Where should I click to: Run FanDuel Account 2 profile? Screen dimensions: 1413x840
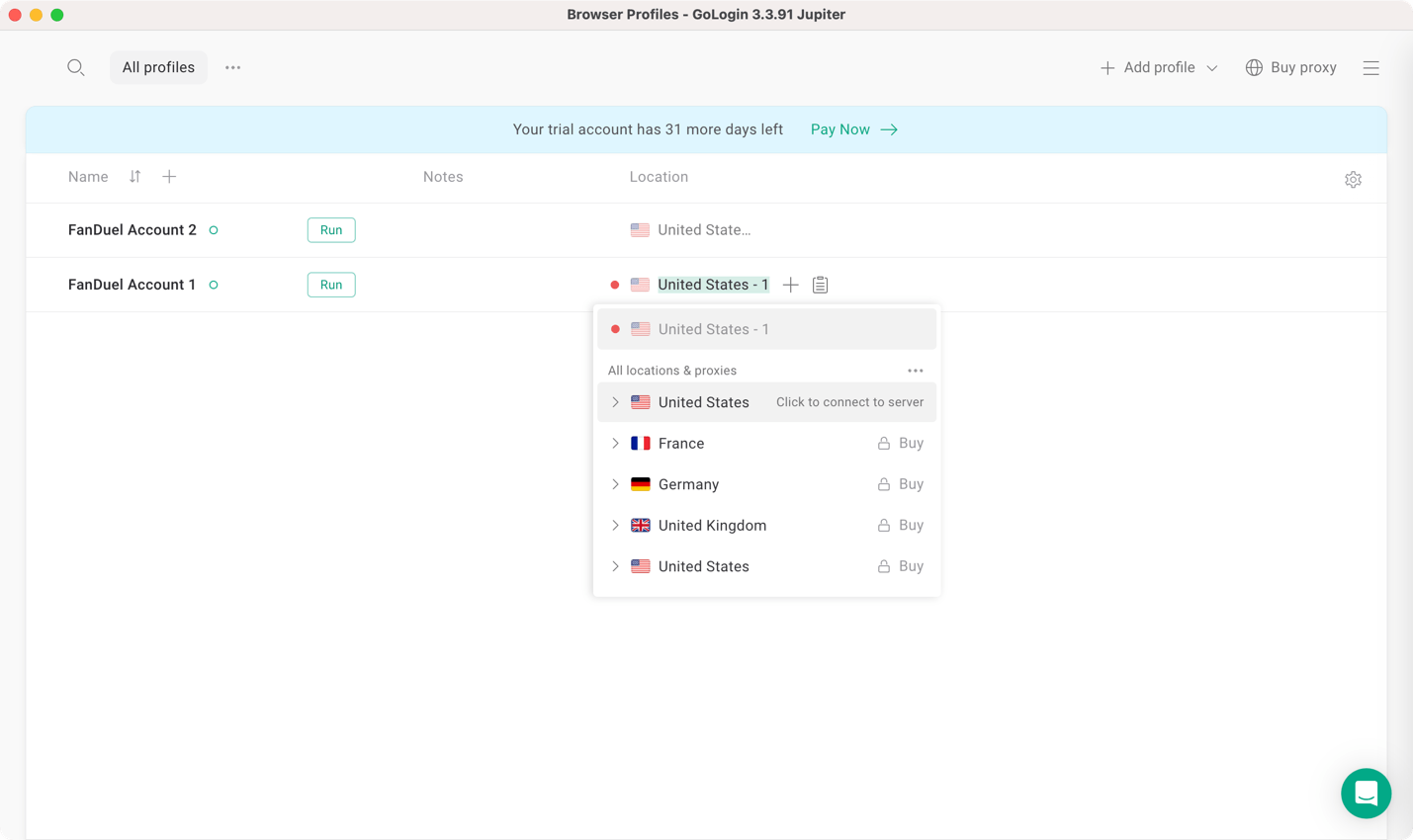331,230
